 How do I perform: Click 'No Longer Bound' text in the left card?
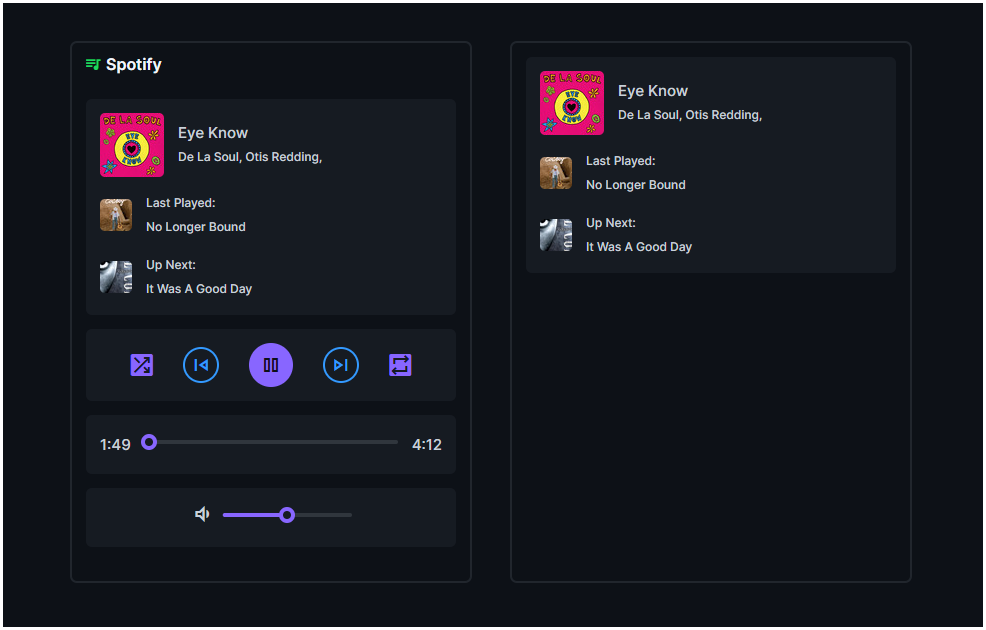tap(196, 227)
